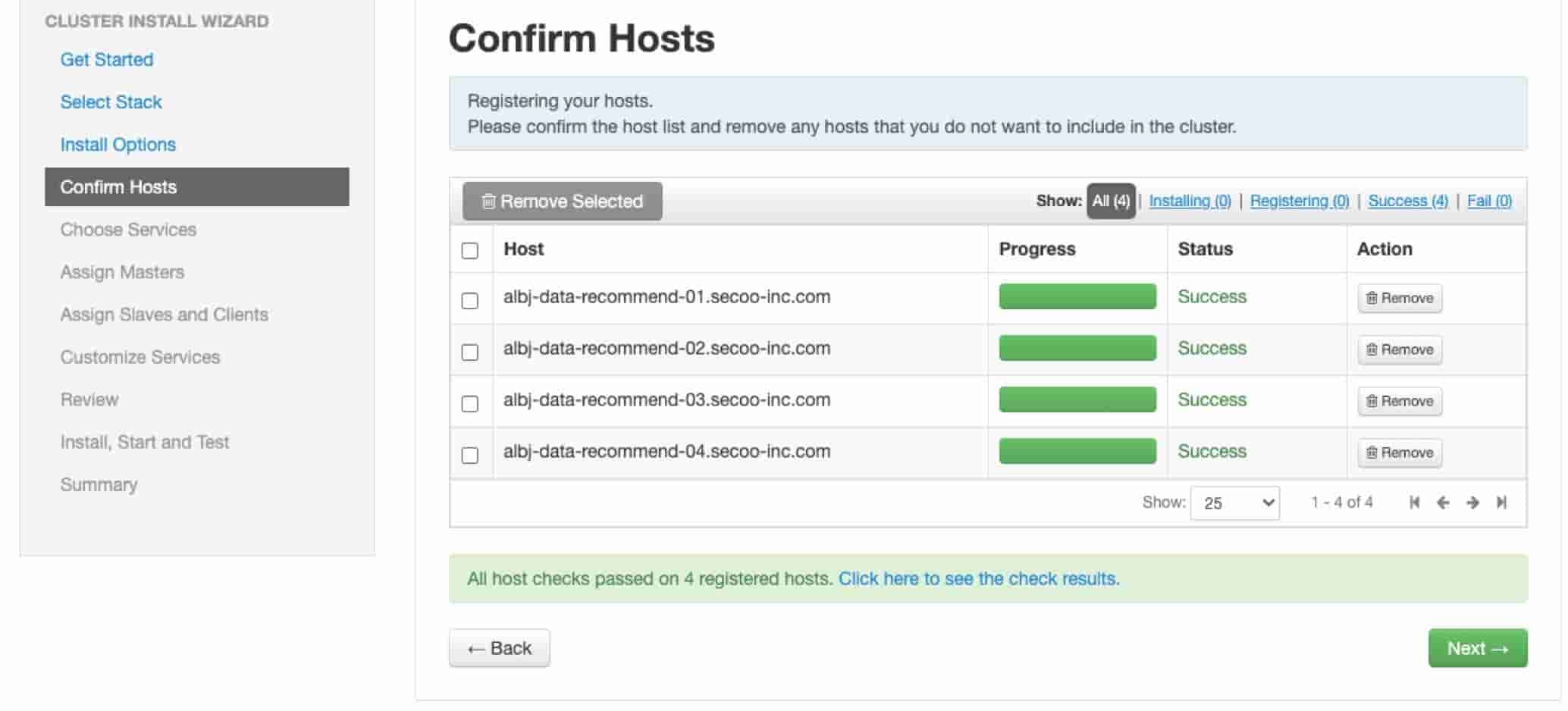Image resolution: width=1568 pixels, height=711 pixels.
Task: Toggle the select-all hosts checkbox
Action: (x=470, y=250)
